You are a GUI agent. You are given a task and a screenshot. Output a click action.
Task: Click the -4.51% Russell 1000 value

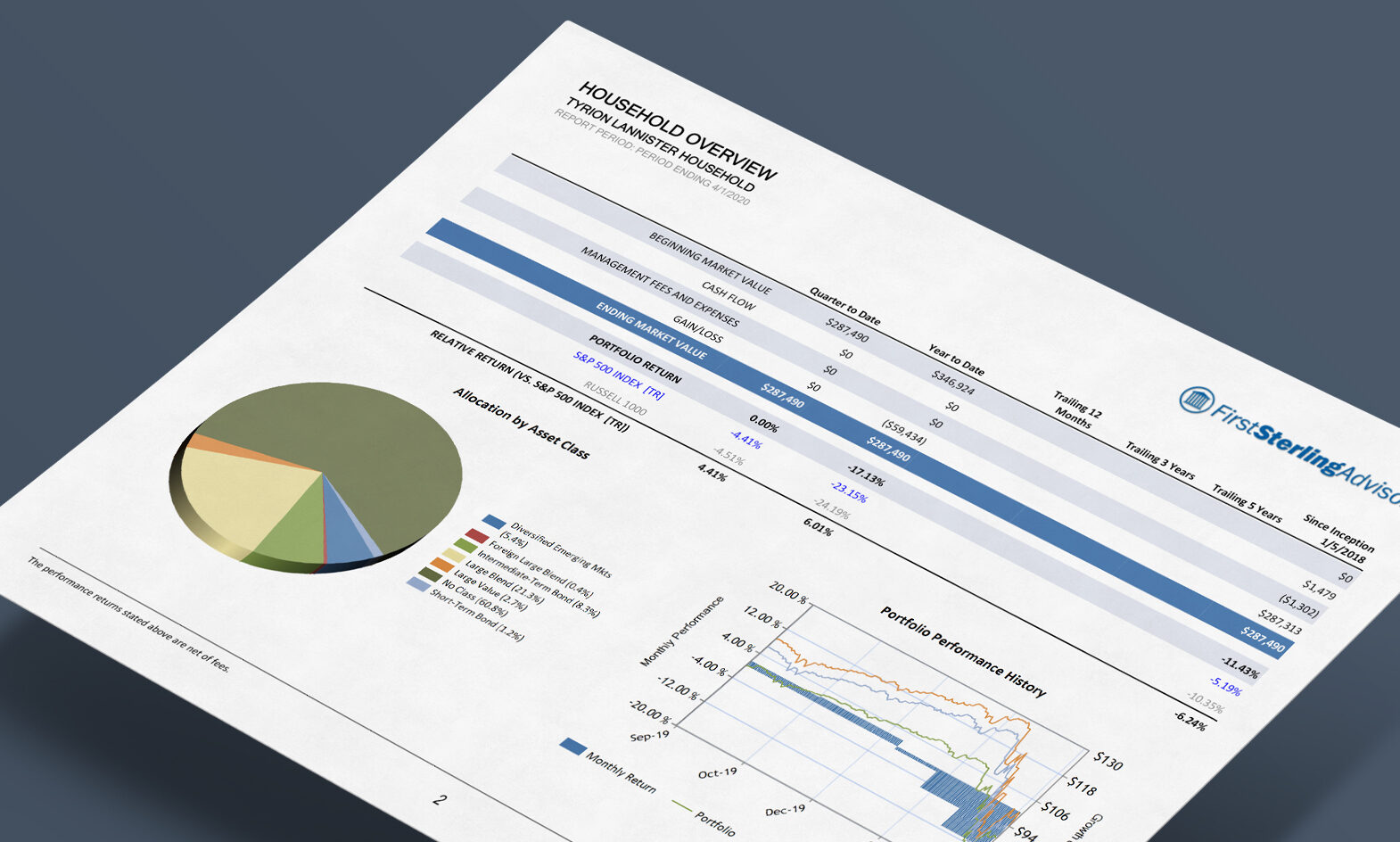729,457
